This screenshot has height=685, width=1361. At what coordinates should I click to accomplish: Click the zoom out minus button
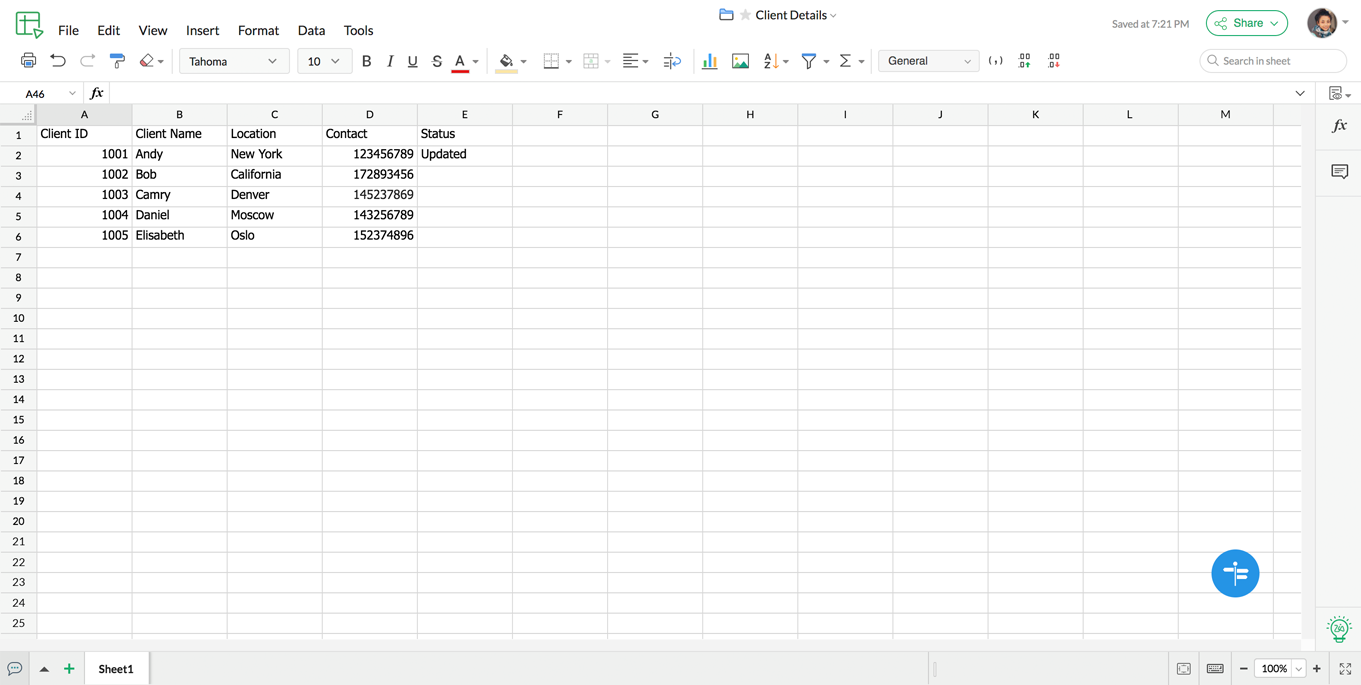click(1243, 669)
